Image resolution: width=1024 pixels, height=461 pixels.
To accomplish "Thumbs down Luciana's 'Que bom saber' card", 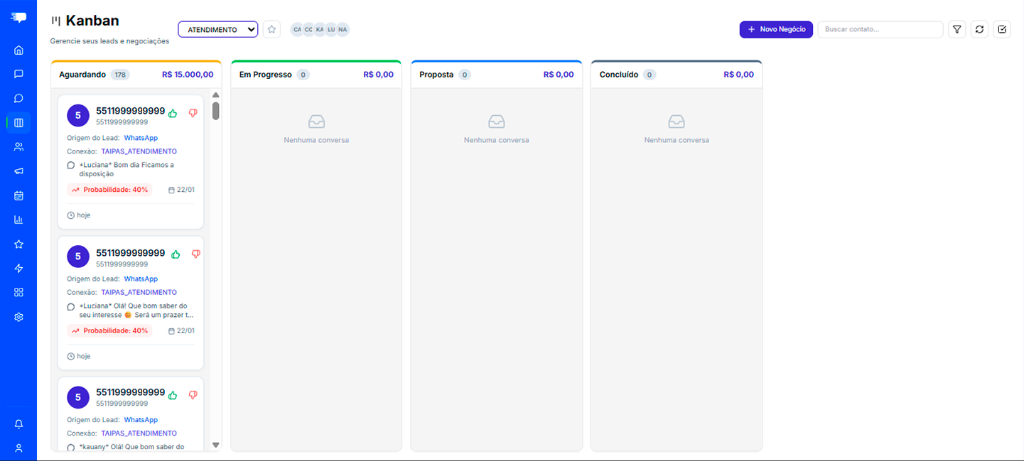I will 196,254.
